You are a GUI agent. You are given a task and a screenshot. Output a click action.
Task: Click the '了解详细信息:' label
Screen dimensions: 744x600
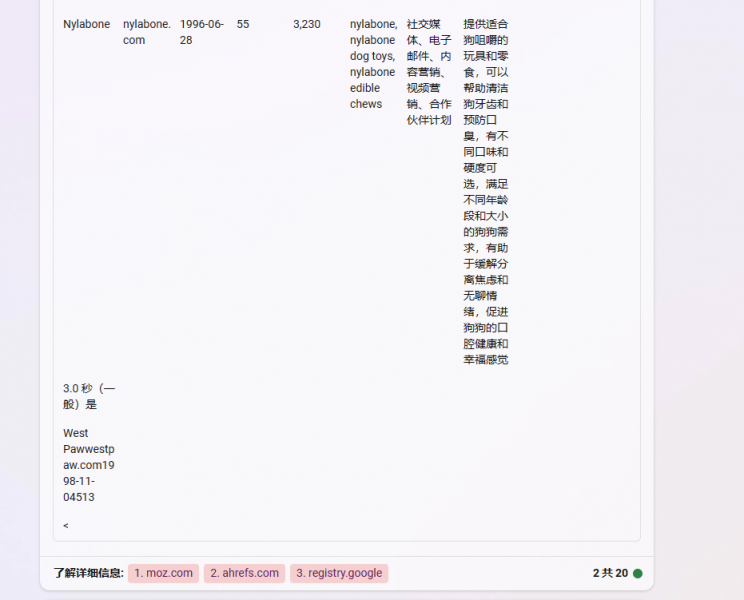[89, 573]
